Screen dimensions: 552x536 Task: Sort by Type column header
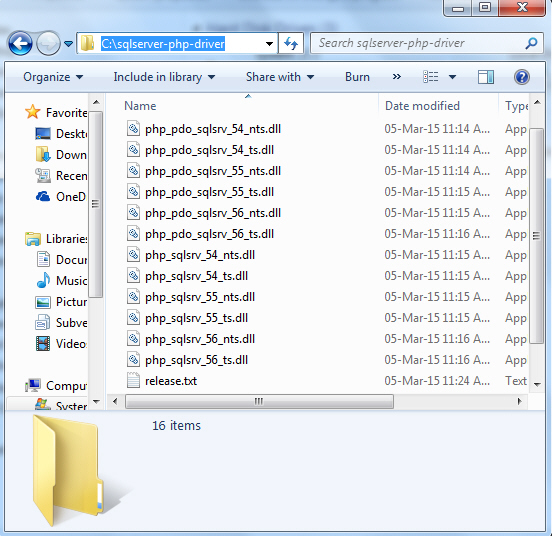[516, 106]
